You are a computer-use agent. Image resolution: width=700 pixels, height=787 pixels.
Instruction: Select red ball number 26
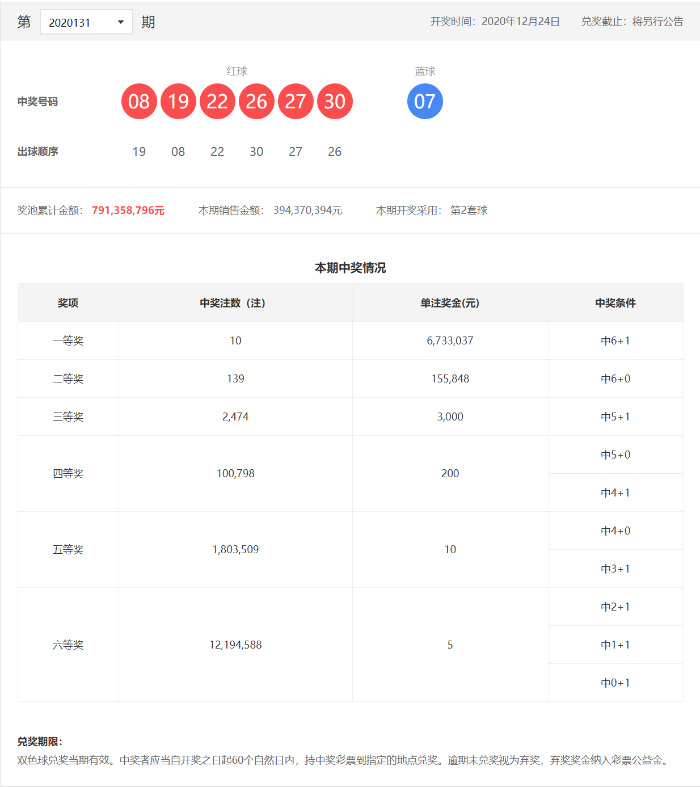(x=256, y=102)
